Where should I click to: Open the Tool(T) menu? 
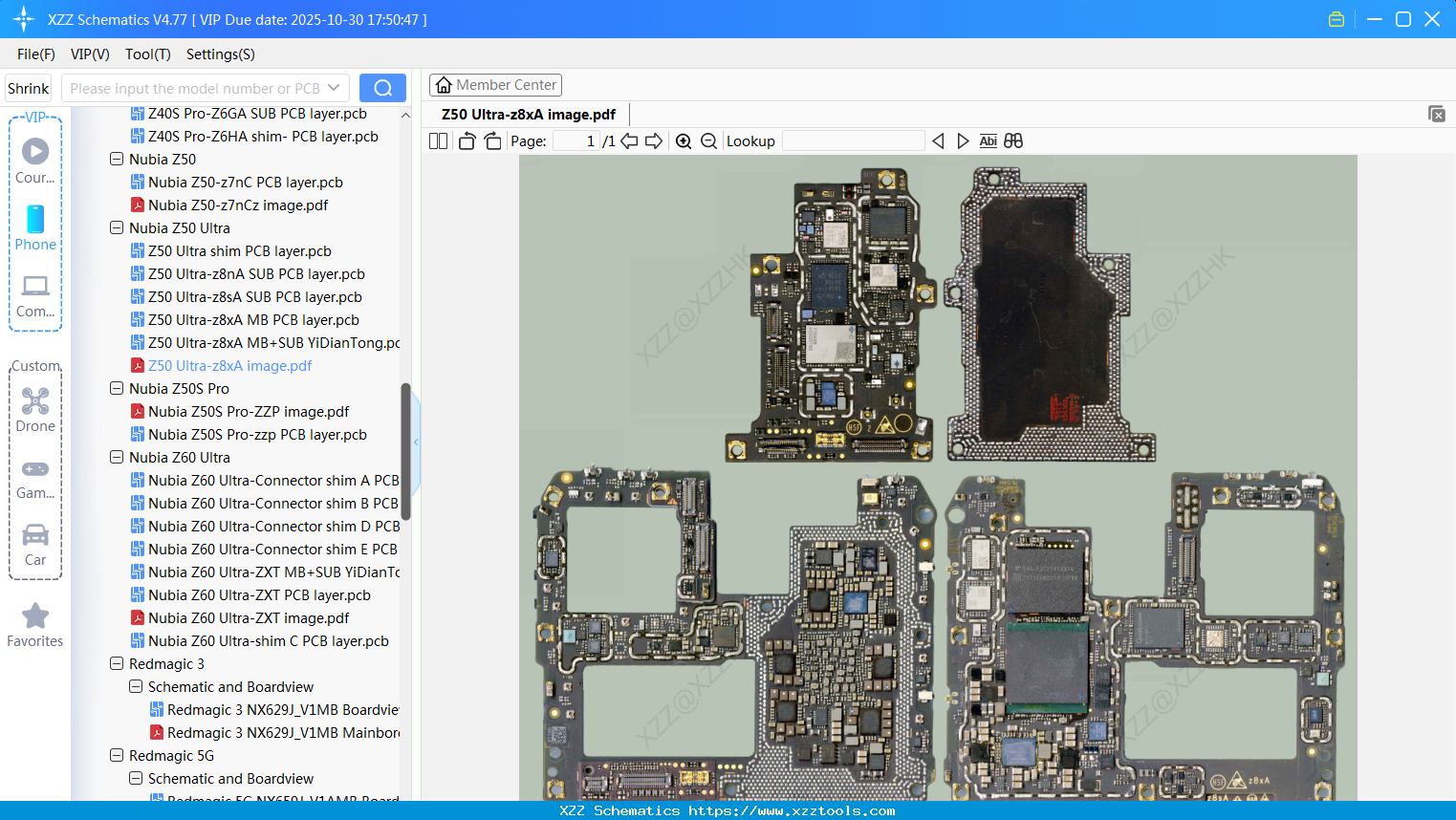tap(147, 54)
